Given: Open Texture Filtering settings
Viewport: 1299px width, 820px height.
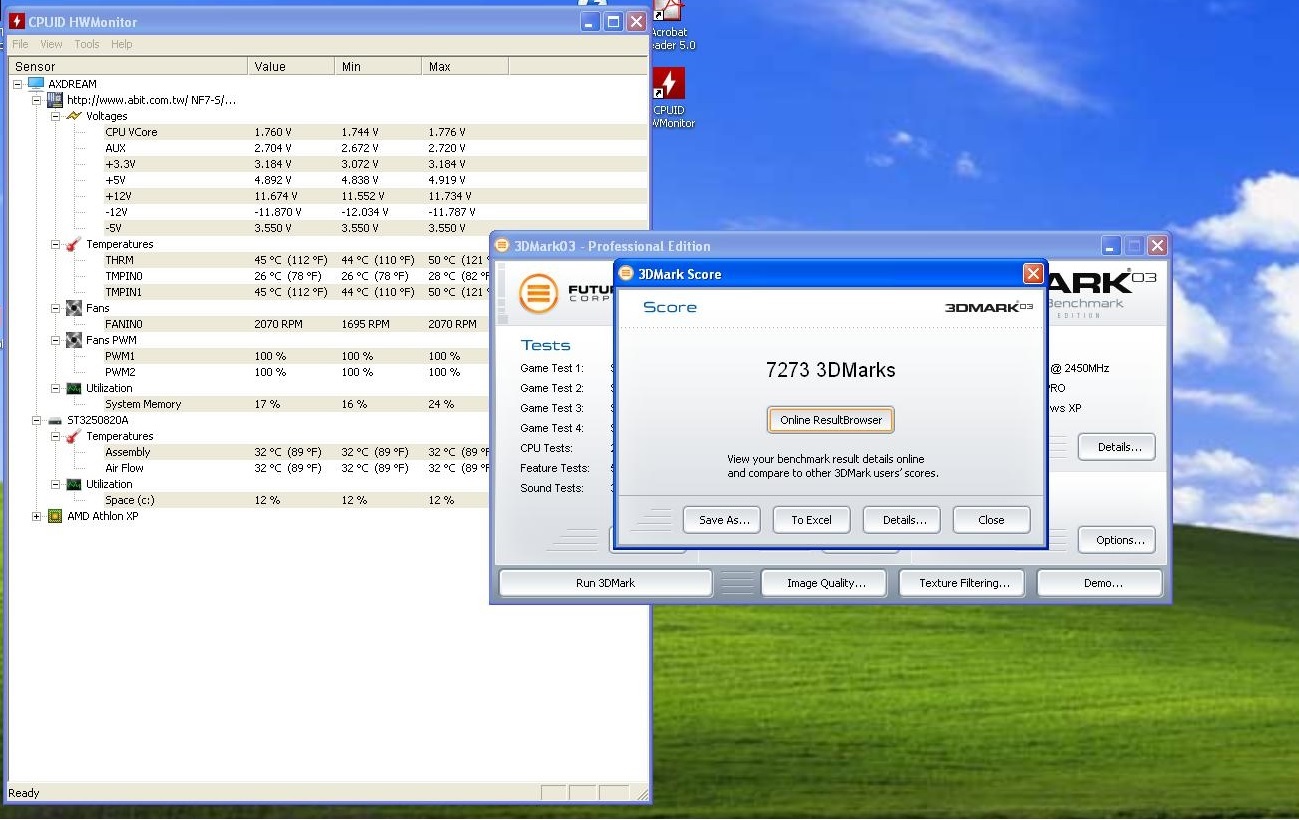Looking at the screenshot, I should (964, 583).
